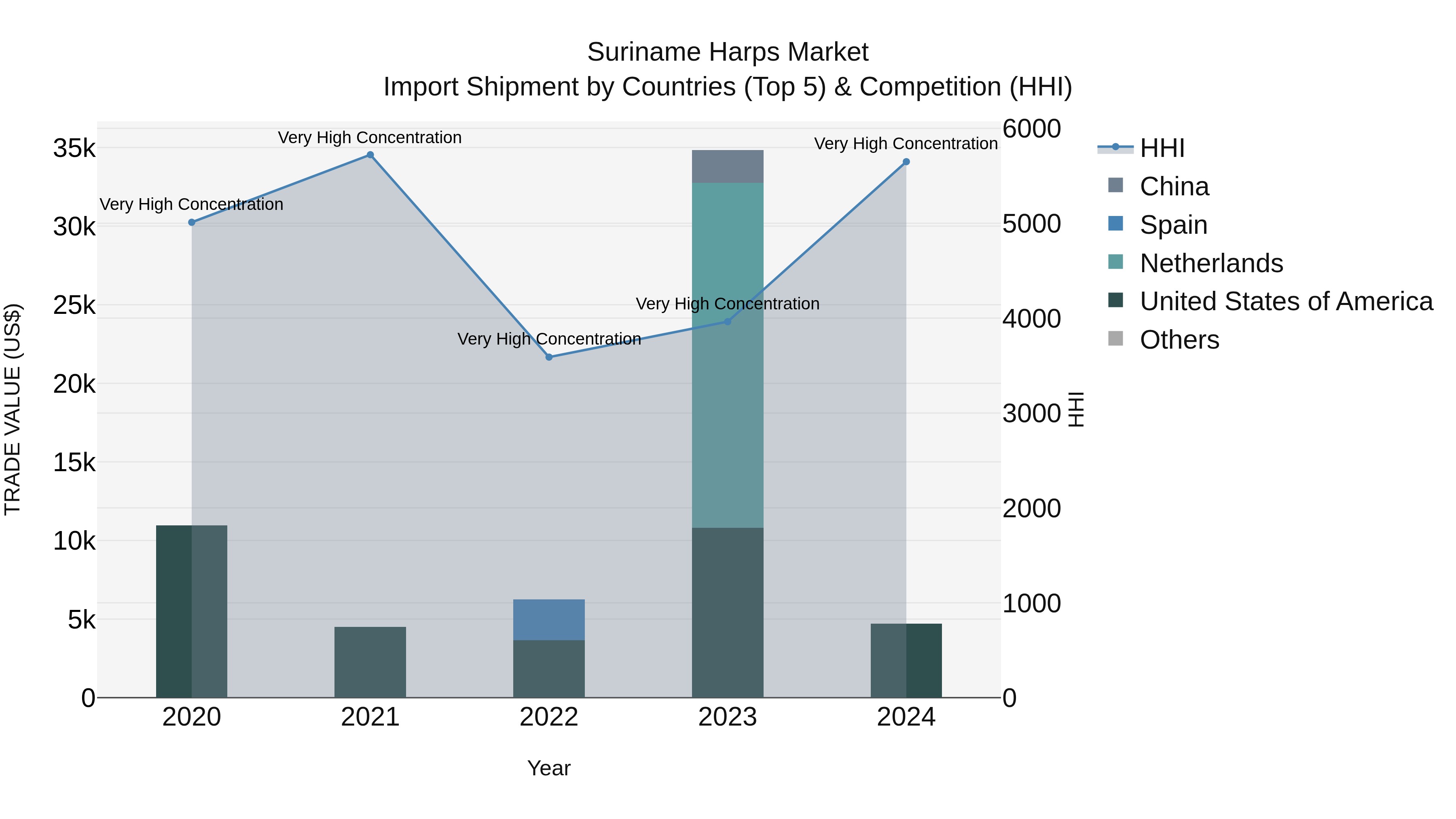
Task: Click the 2020 x-axis tick label
Action: point(192,717)
